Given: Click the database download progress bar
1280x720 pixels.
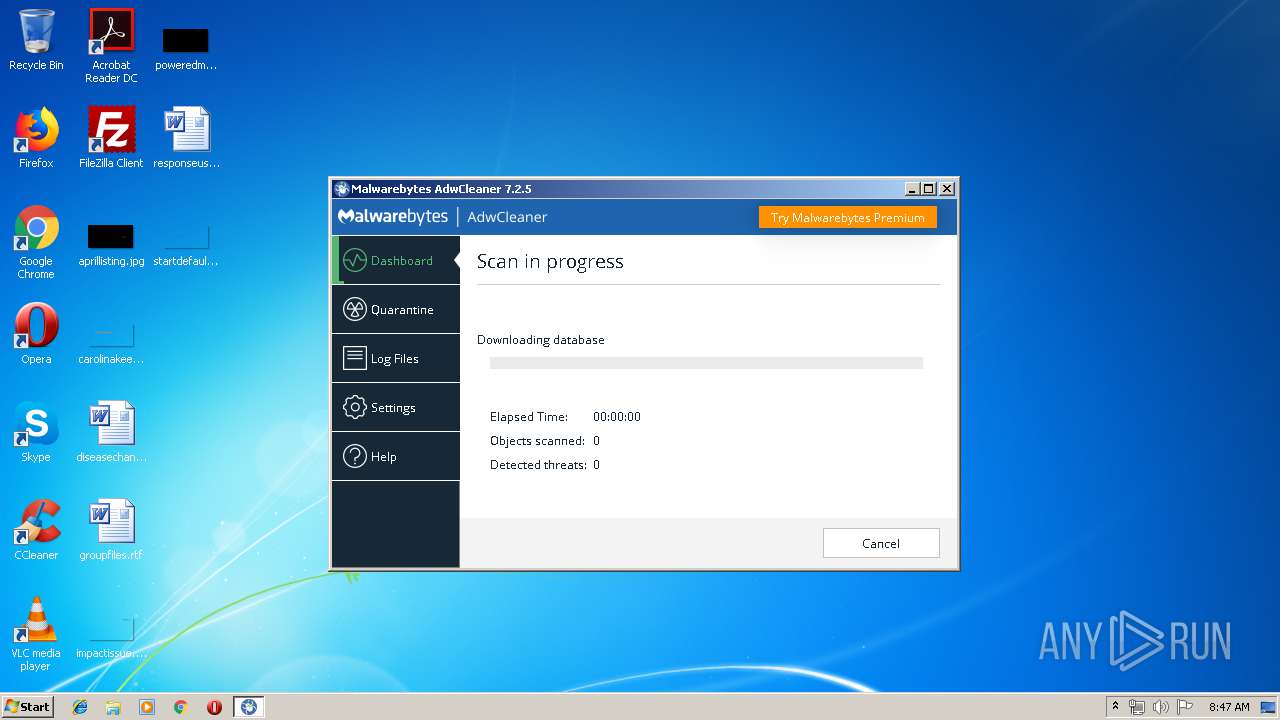Looking at the screenshot, I should tap(706, 363).
